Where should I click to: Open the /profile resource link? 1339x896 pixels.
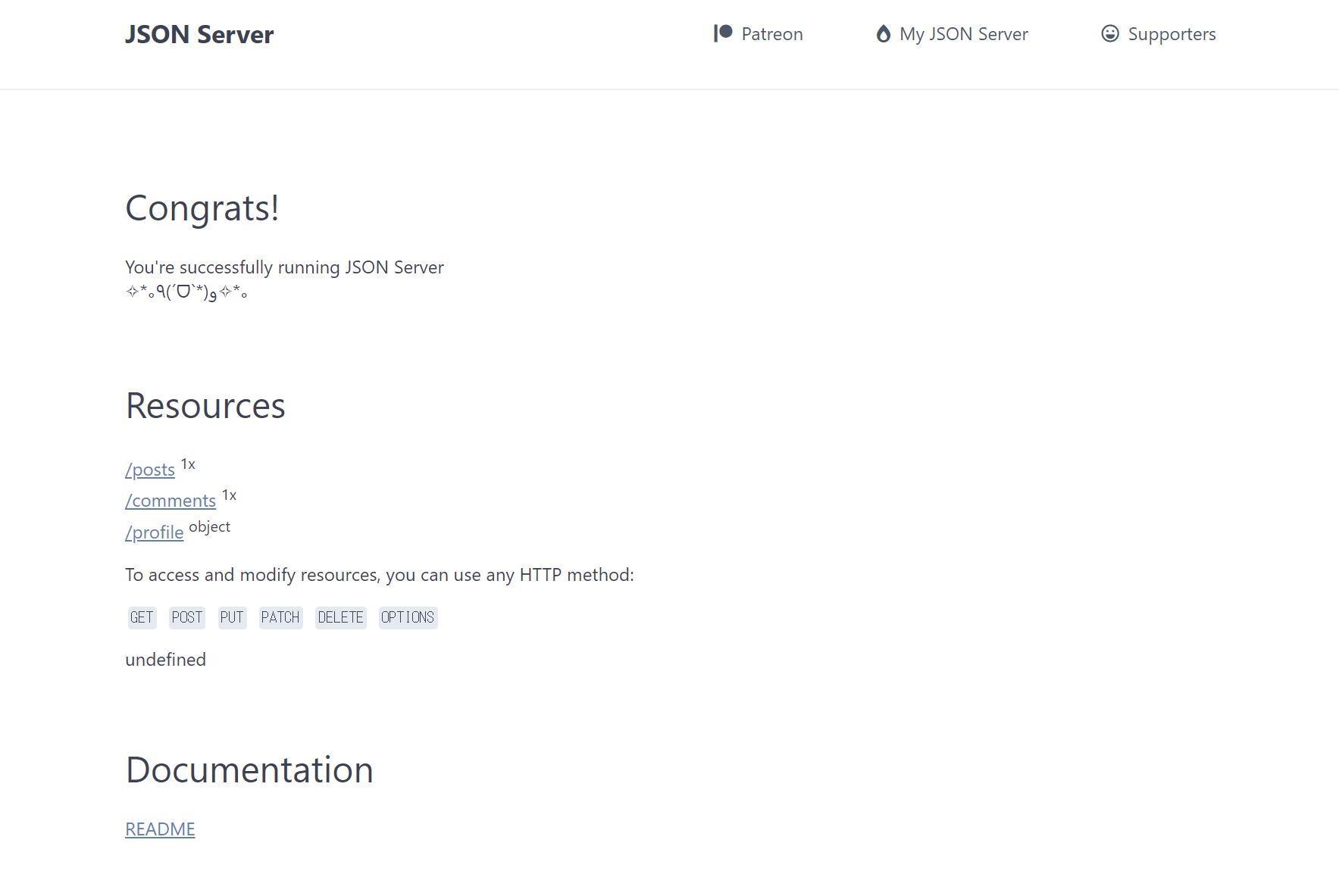click(155, 532)
